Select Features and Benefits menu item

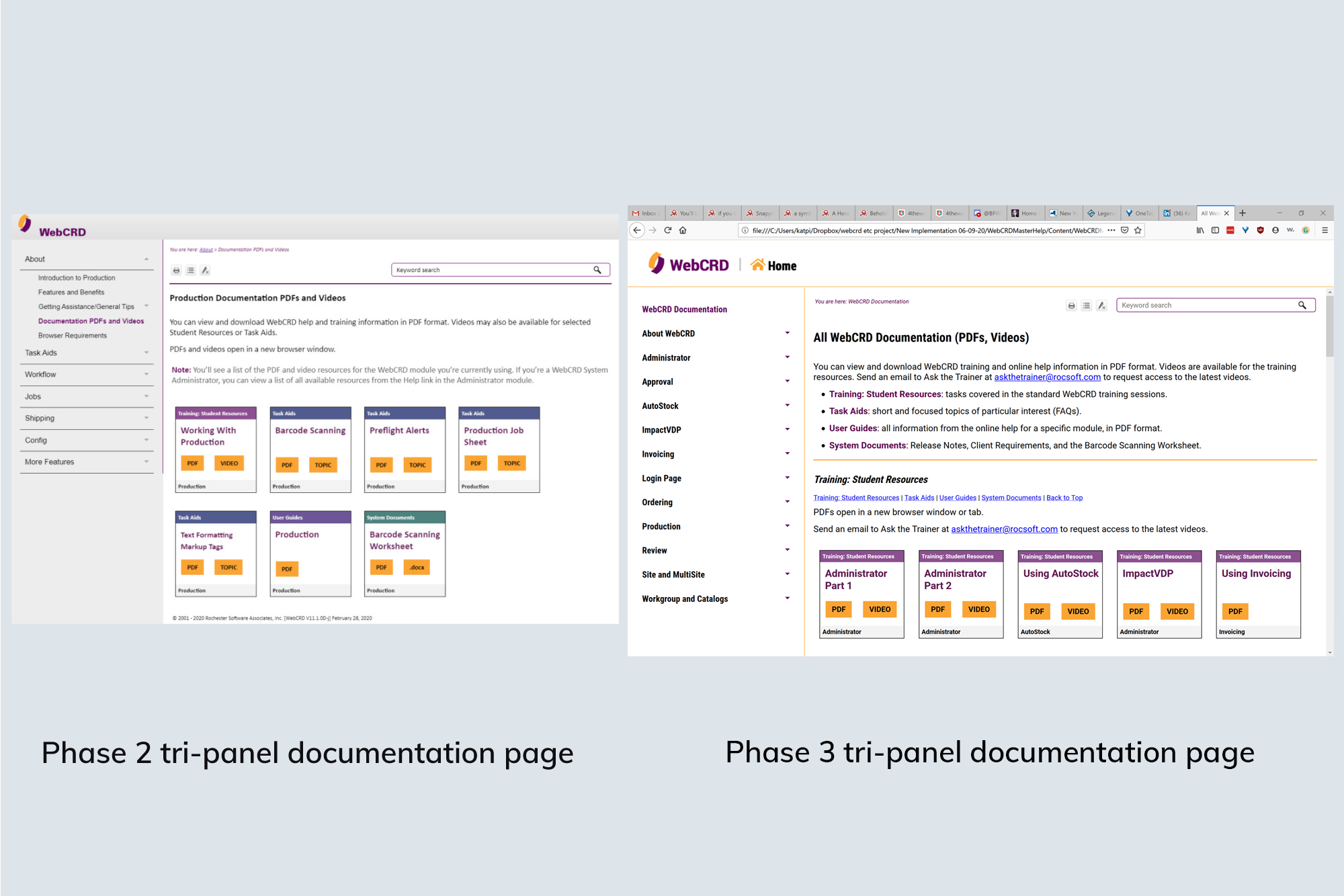[71, 292]
